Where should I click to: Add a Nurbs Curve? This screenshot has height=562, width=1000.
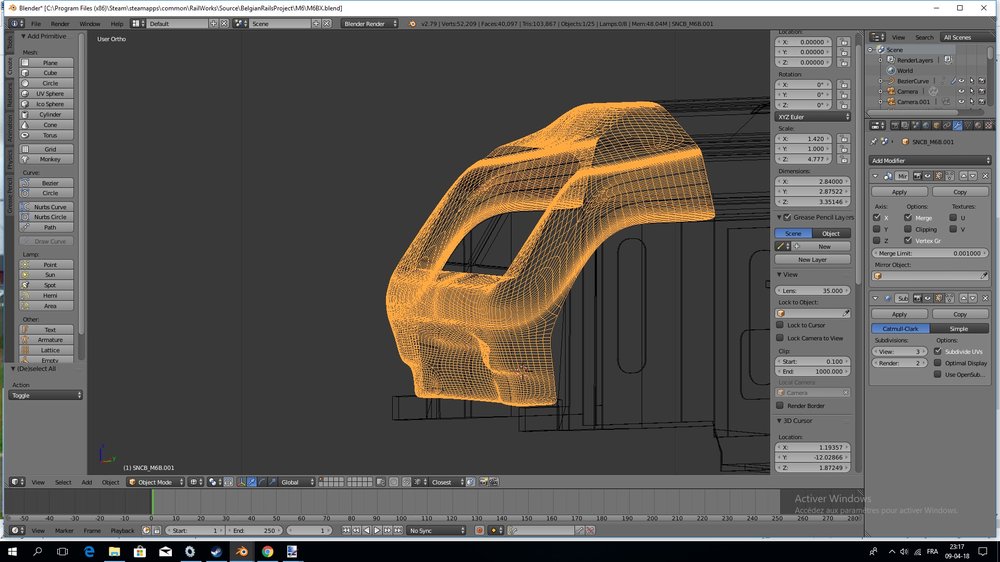coord(46,207)
